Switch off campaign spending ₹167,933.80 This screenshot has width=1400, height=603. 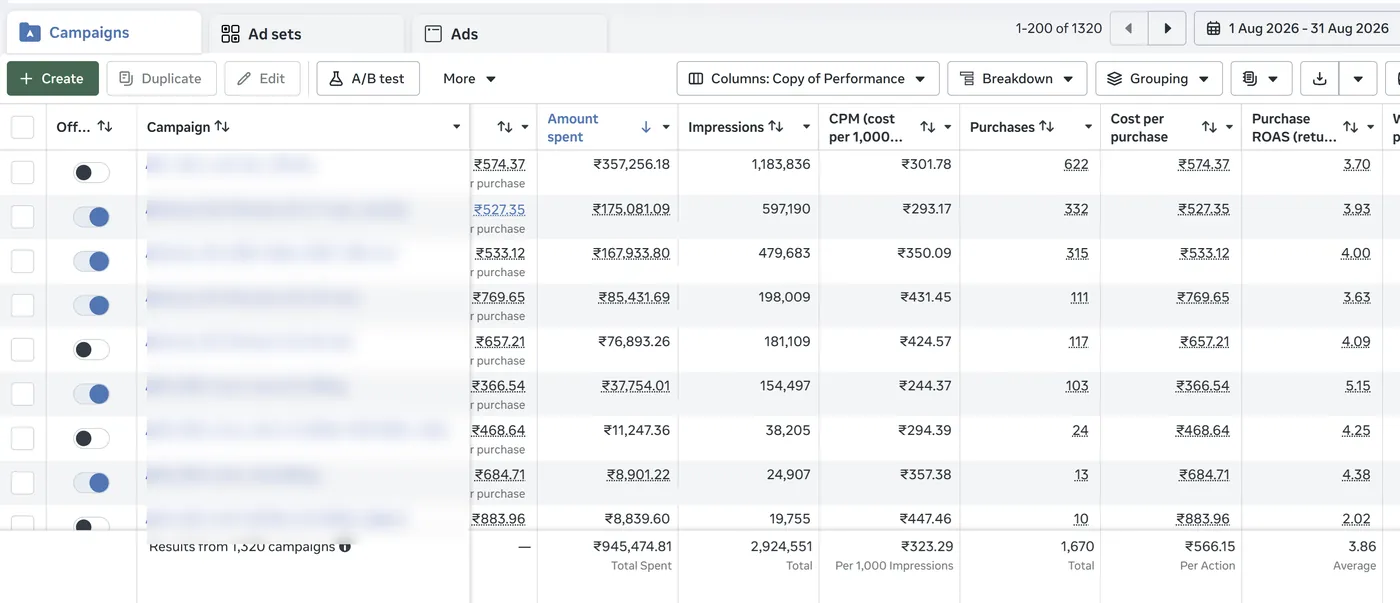(x=91, y=261)
